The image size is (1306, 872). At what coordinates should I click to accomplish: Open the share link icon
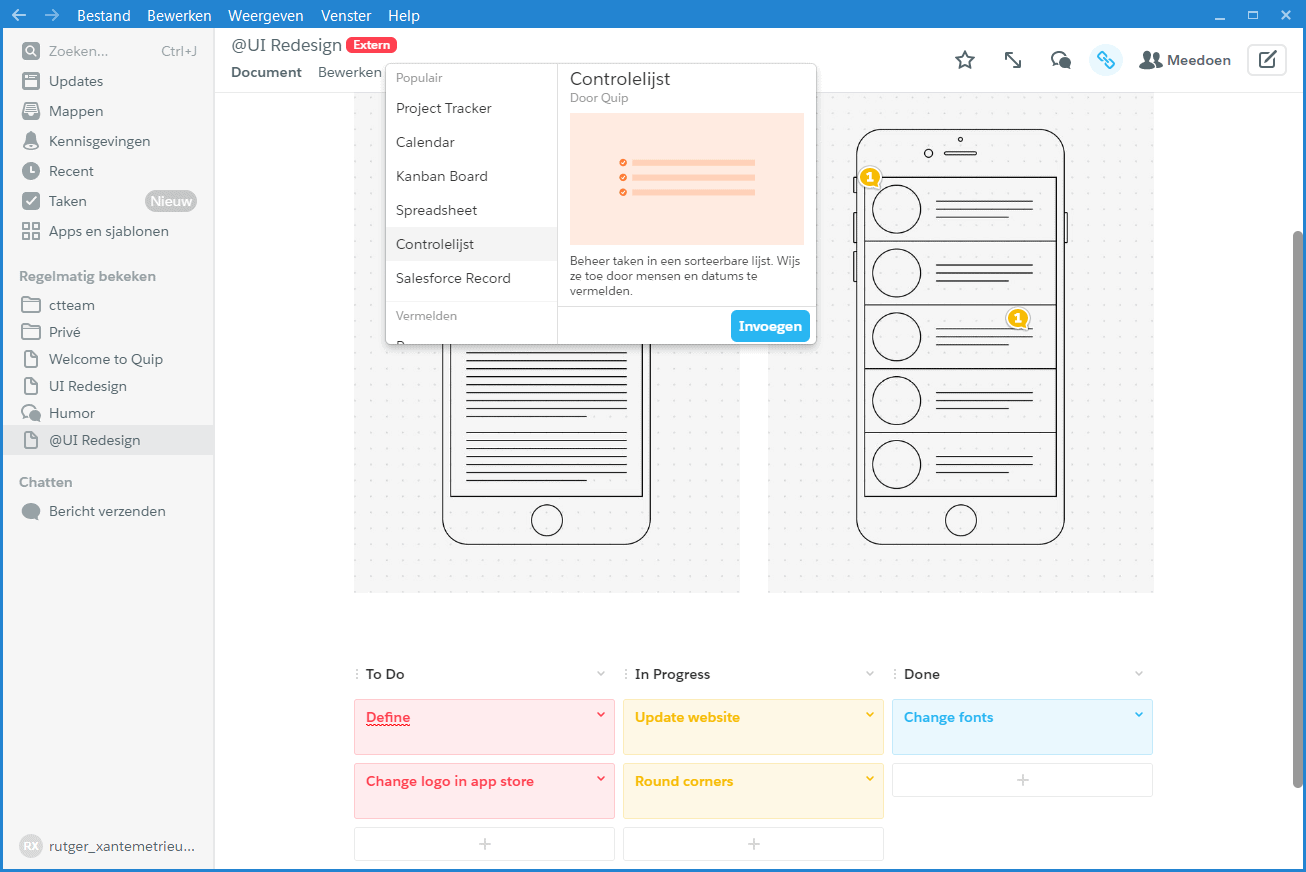(x=1106, y=60)
